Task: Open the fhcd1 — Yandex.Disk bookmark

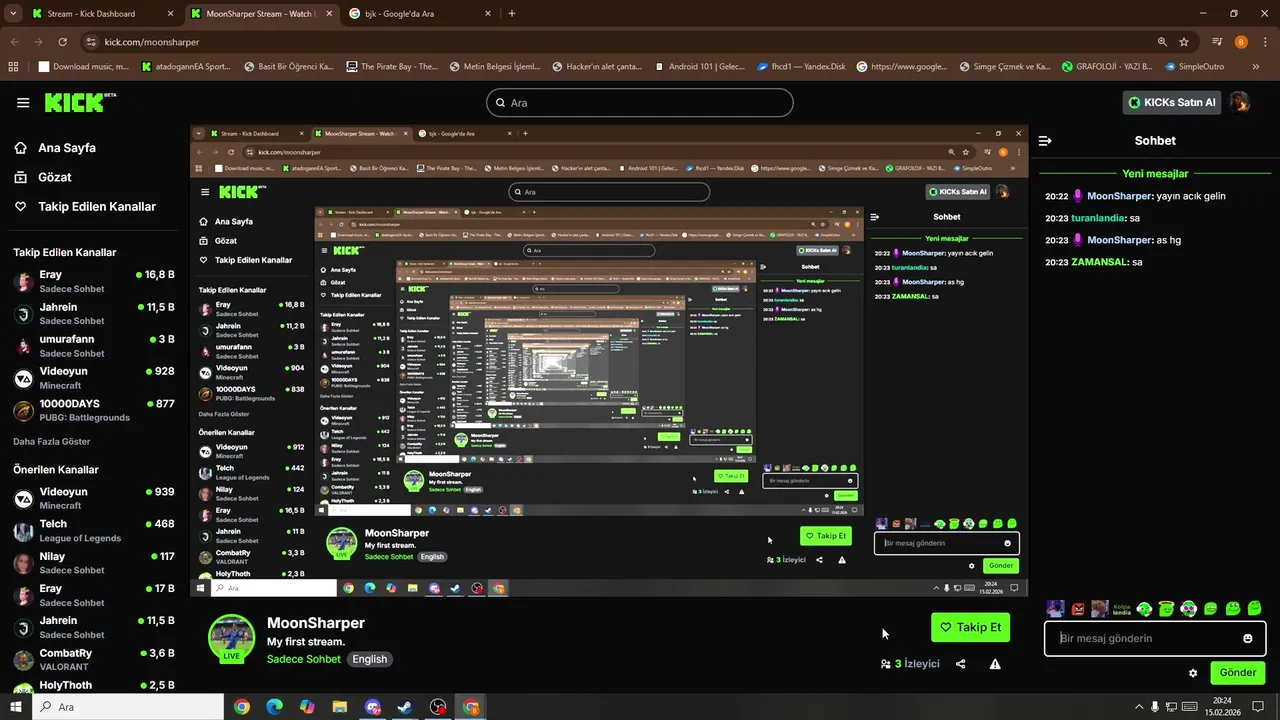Action: [802, 67]
